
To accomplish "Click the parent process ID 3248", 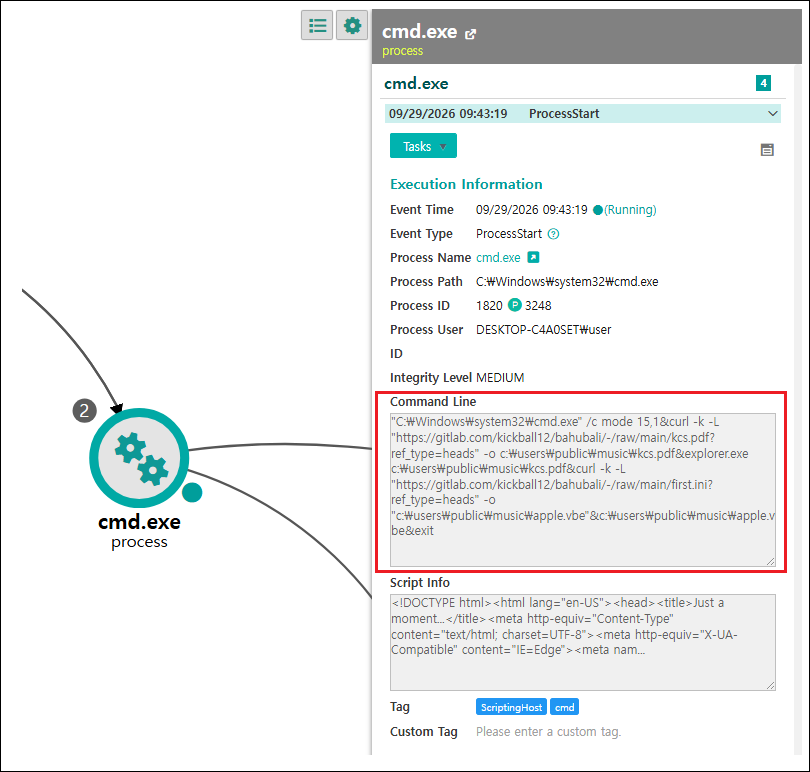I will [x=538, y=305].
